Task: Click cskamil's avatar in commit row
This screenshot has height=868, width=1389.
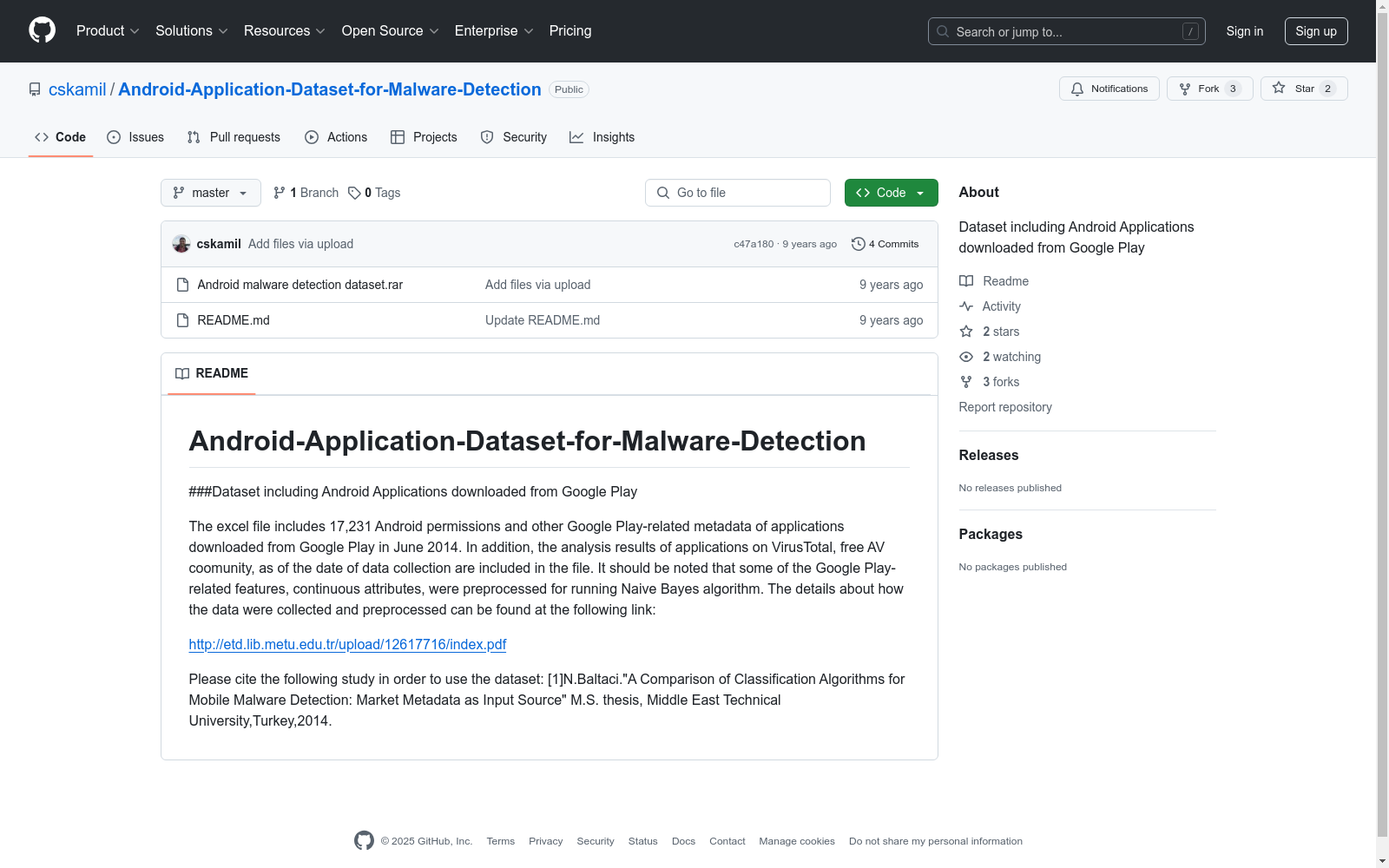Action: coord(181,244)
